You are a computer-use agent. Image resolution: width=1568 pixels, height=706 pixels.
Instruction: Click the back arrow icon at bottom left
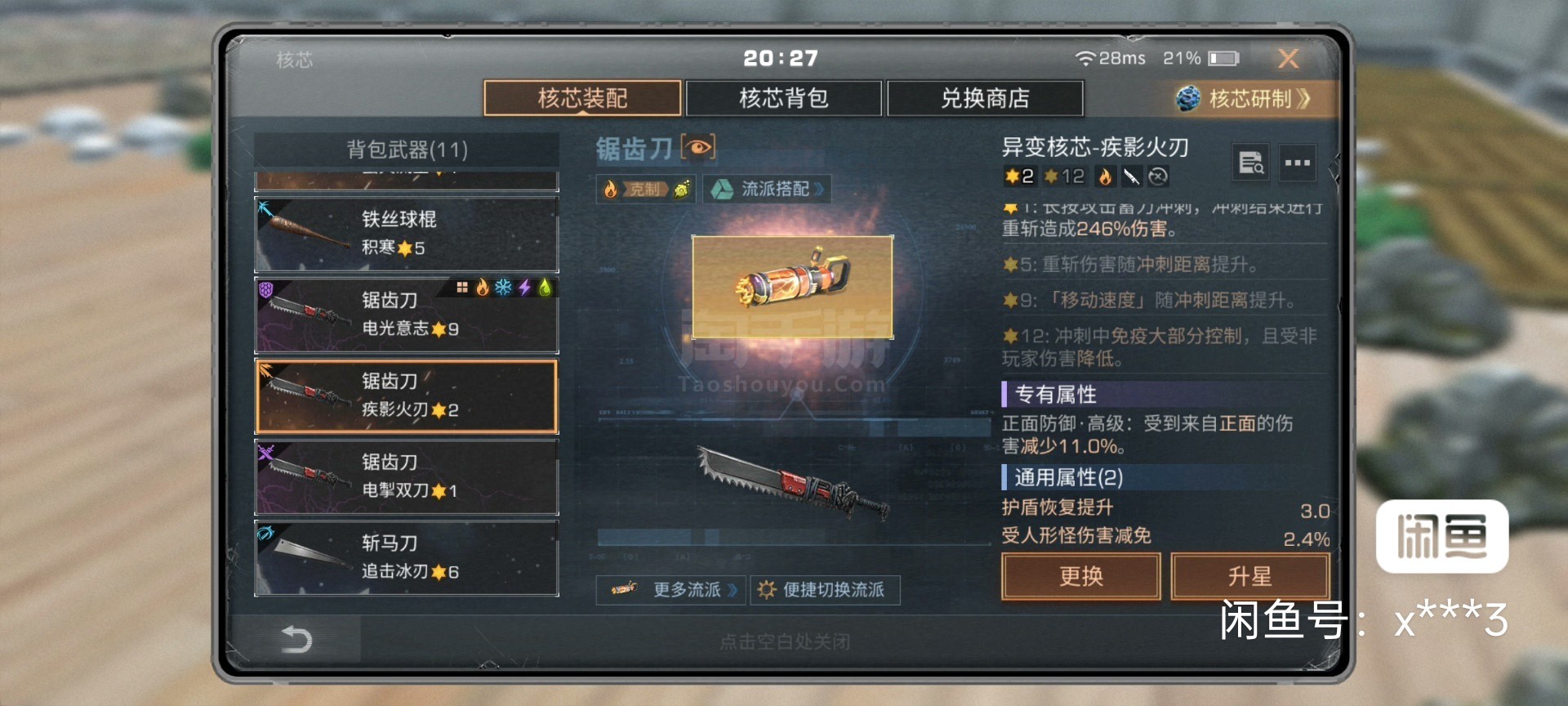coord(296,639)
